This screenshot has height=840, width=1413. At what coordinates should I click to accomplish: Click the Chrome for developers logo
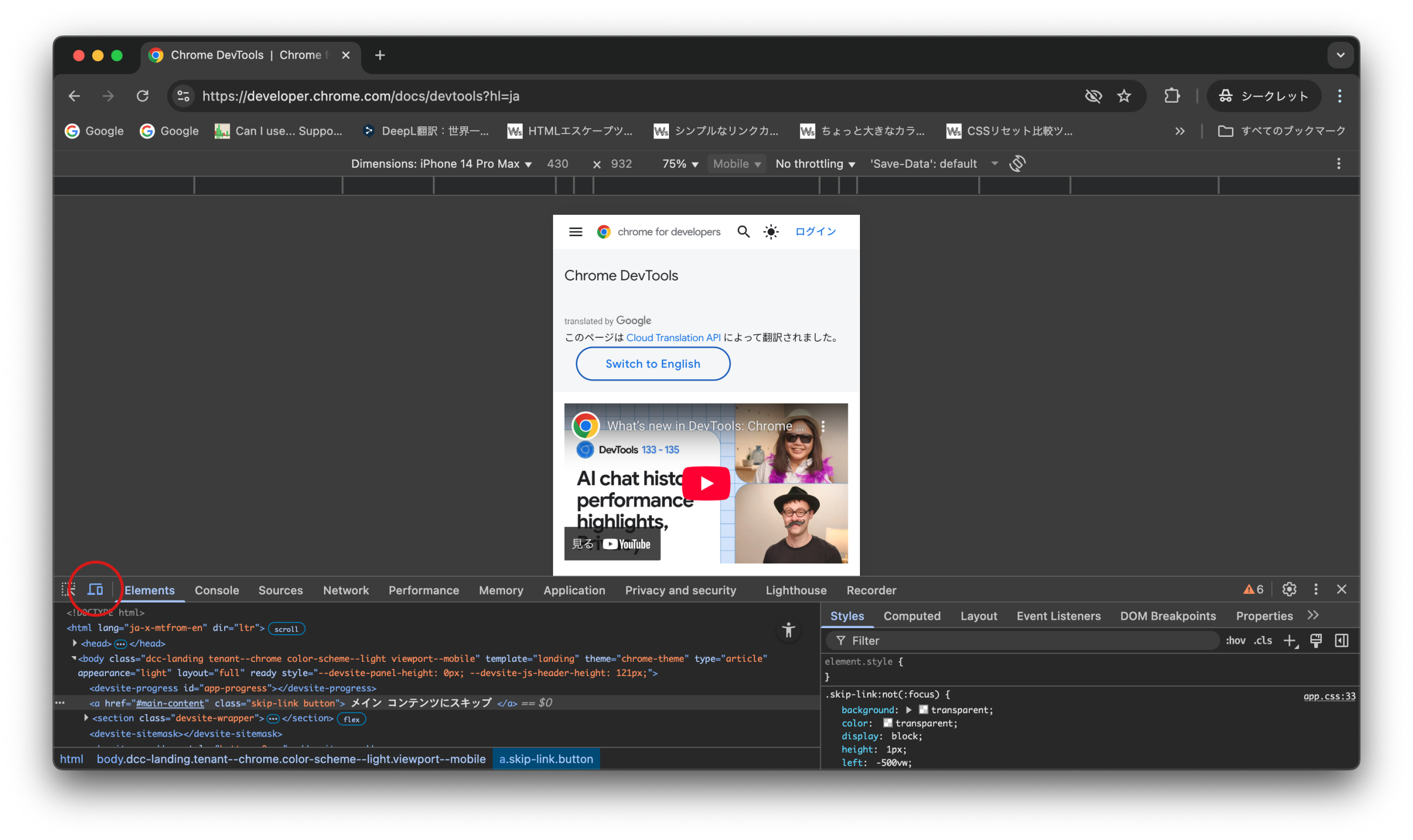pos(658,231)
